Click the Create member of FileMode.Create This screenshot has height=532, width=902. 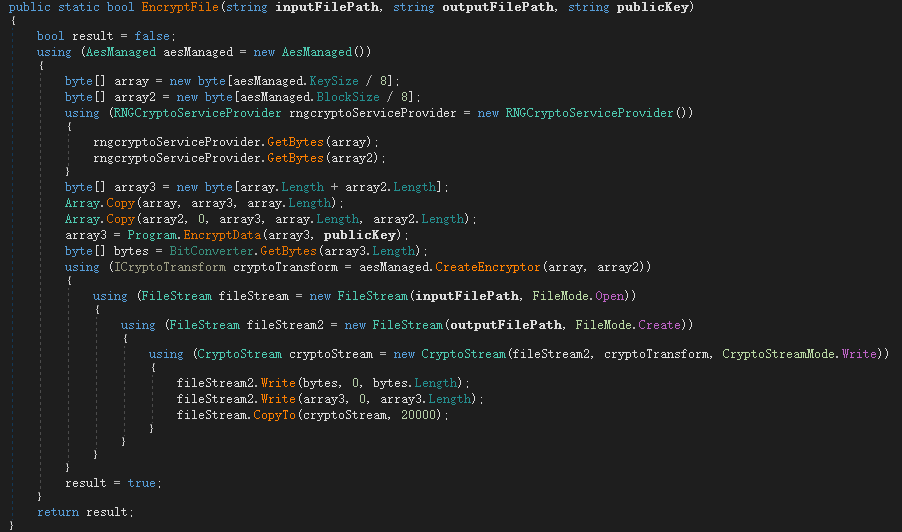tap(659, 326)
